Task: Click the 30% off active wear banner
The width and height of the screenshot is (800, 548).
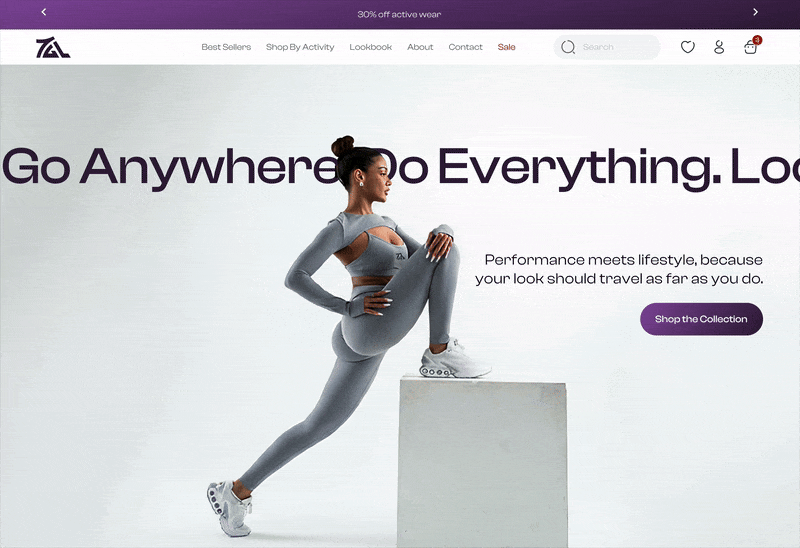Action: click(x=399, y=14)
